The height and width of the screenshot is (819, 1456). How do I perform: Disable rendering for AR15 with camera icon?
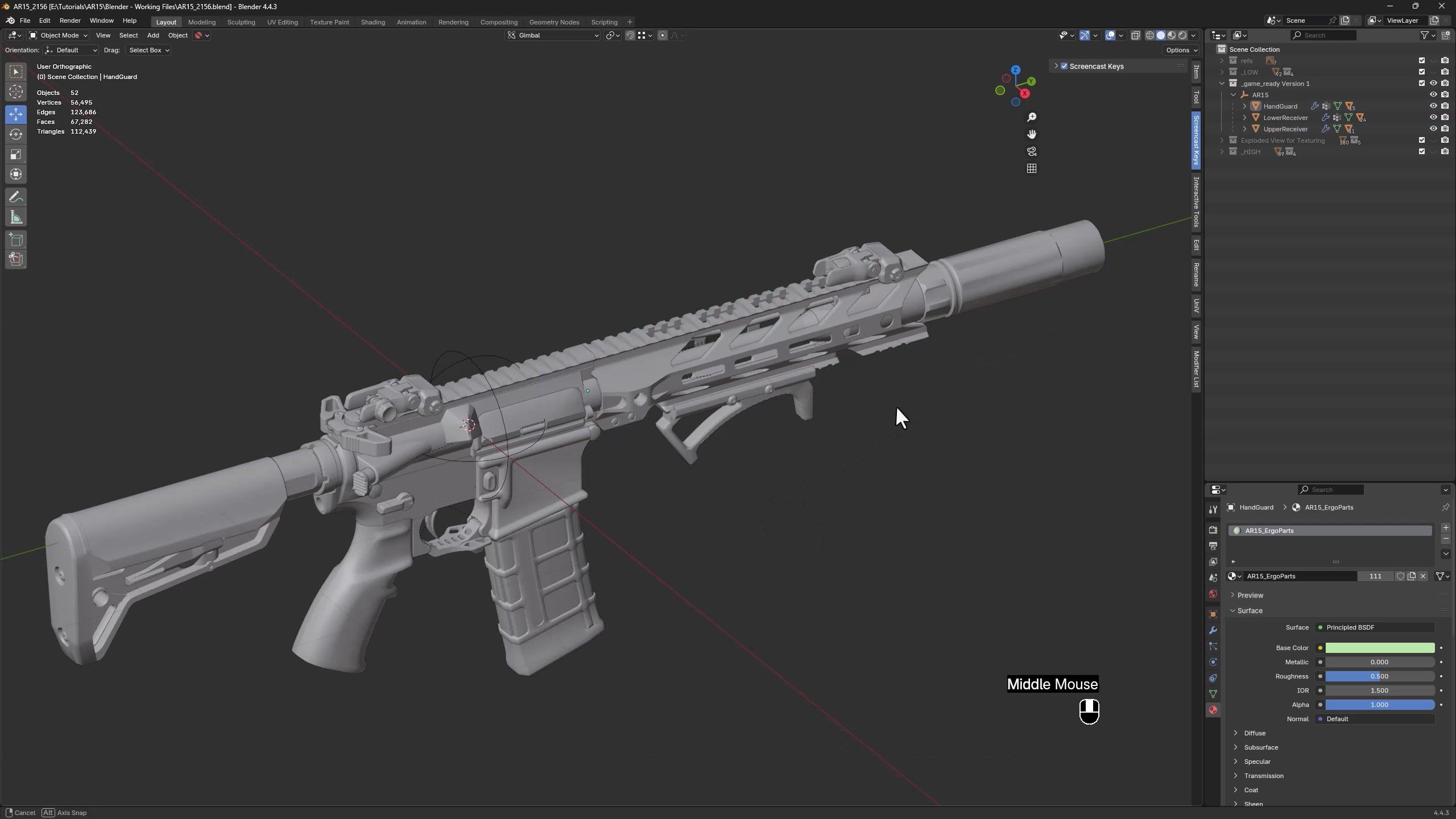pyautogui.click(x=1445, y=94)
